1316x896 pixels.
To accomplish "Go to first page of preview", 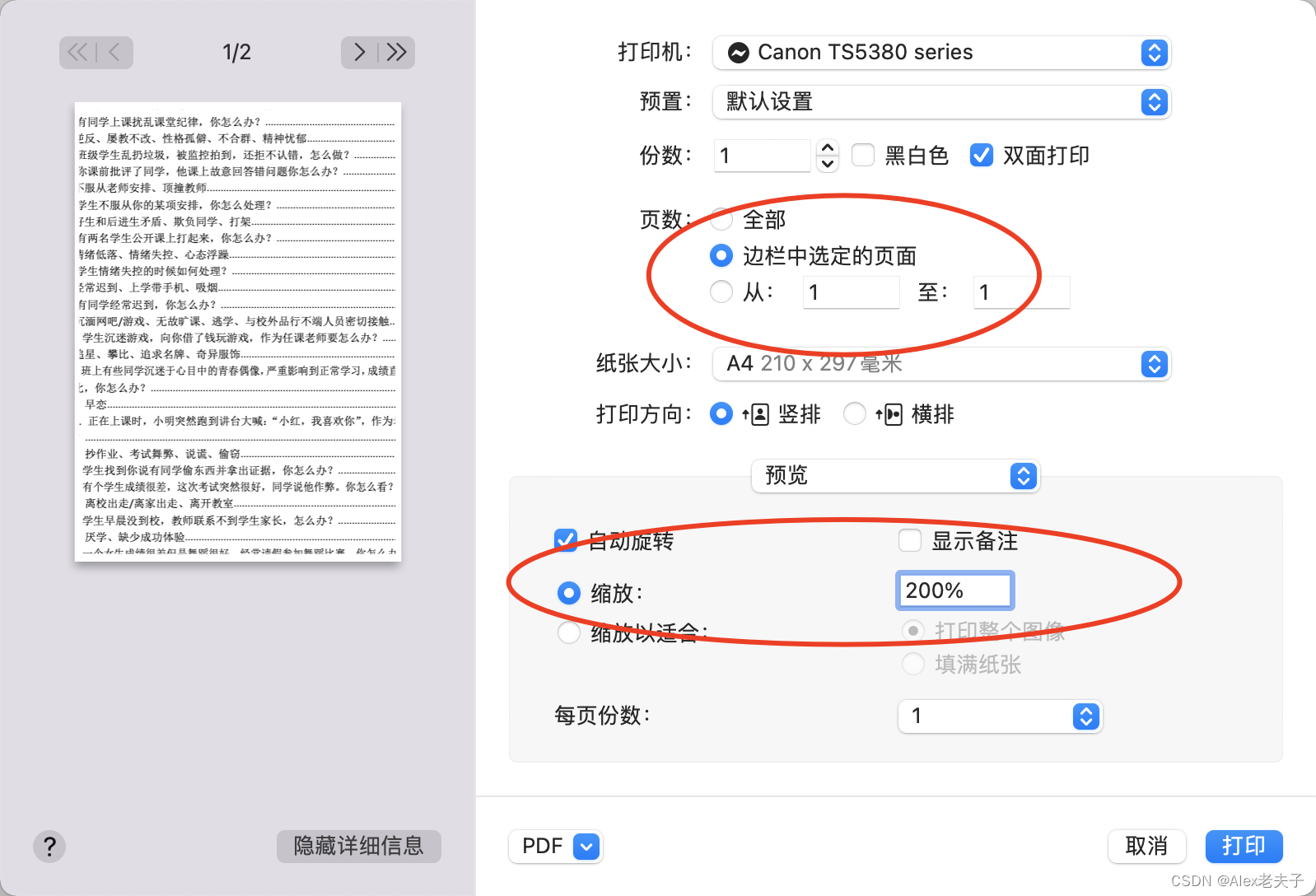I will coord(77,53).
